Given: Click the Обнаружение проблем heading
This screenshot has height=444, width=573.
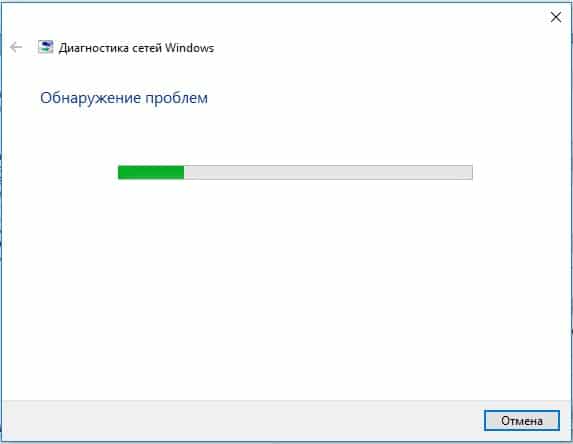Looking at the screenshot, I should [x=124, y=98].
